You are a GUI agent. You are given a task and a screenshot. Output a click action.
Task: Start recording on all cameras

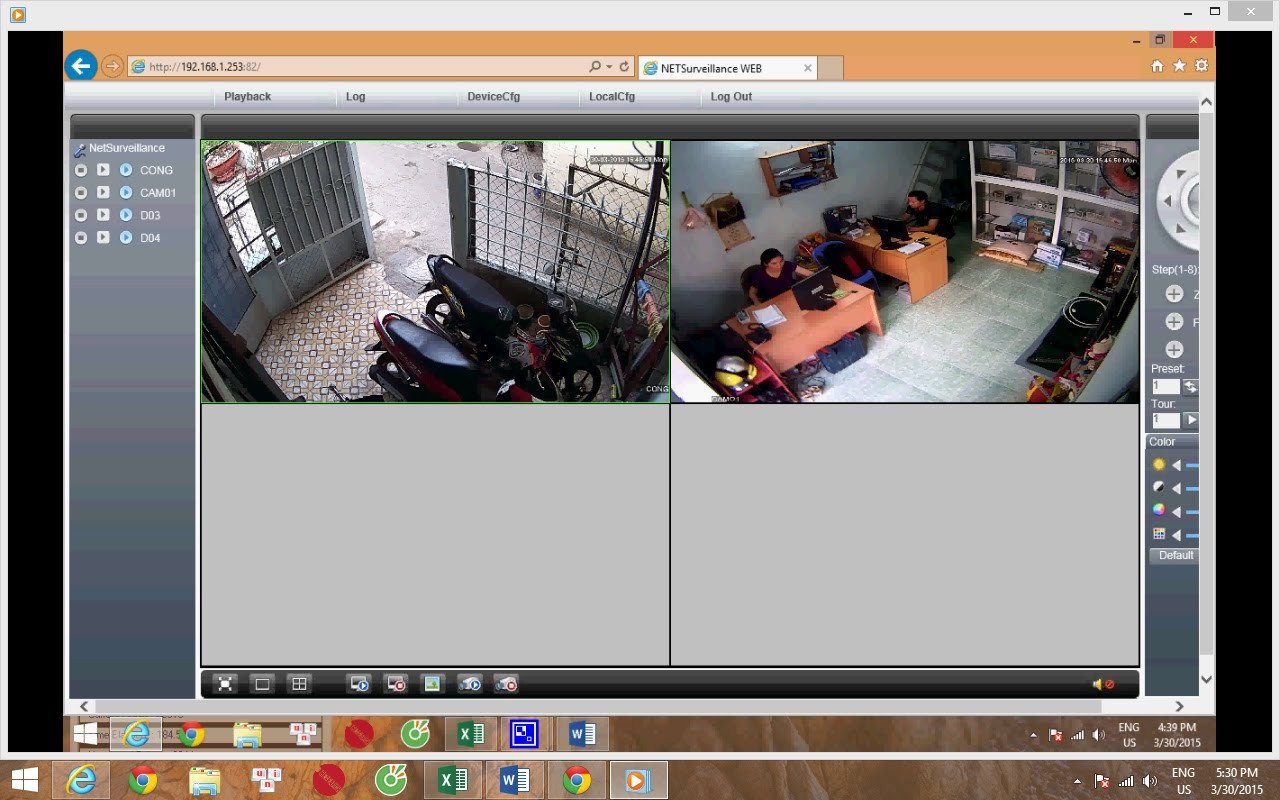pos(470,684)
